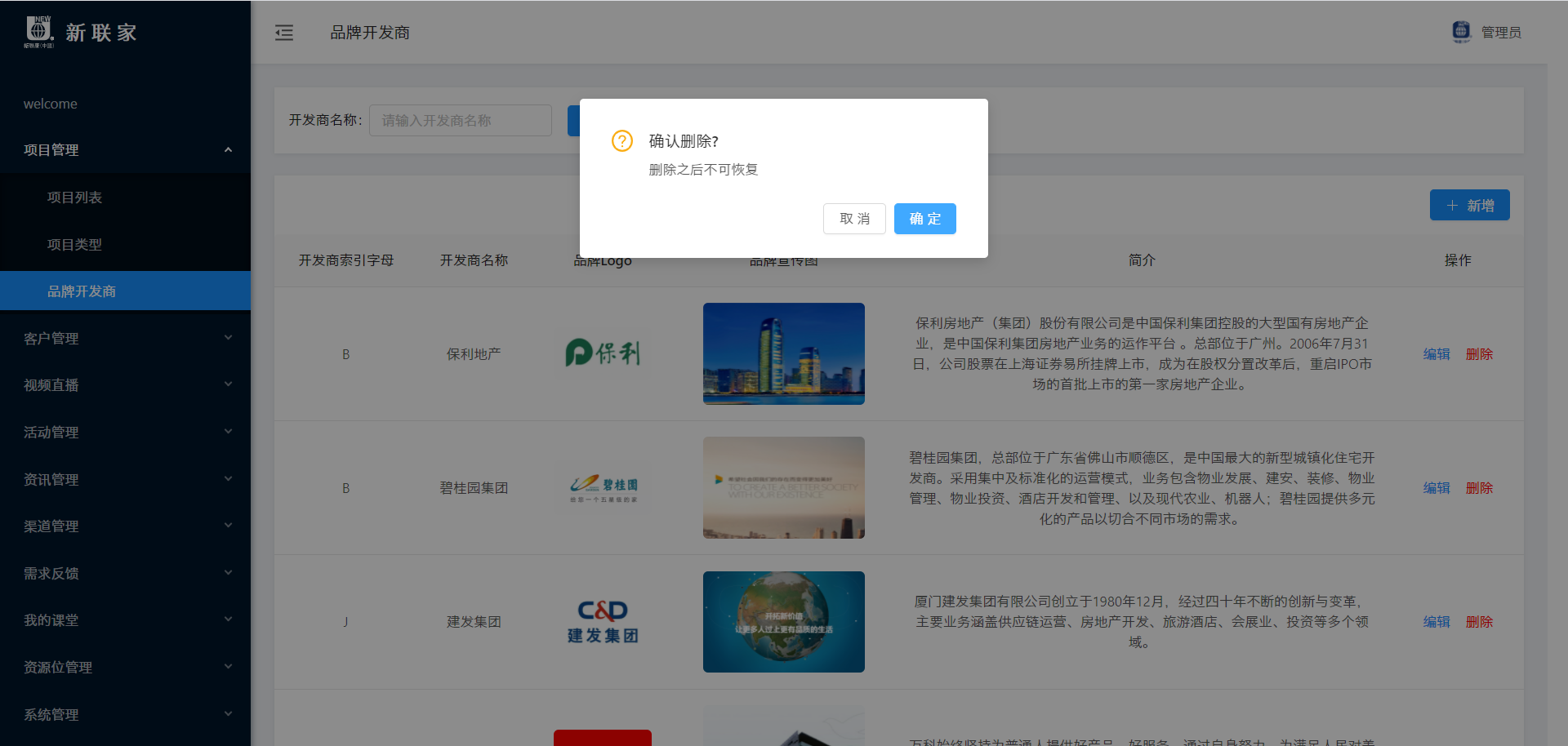This screenshot has width=1568, height=746.
Task: Confirm deletion with 确定 button
Action: point(924,219)
